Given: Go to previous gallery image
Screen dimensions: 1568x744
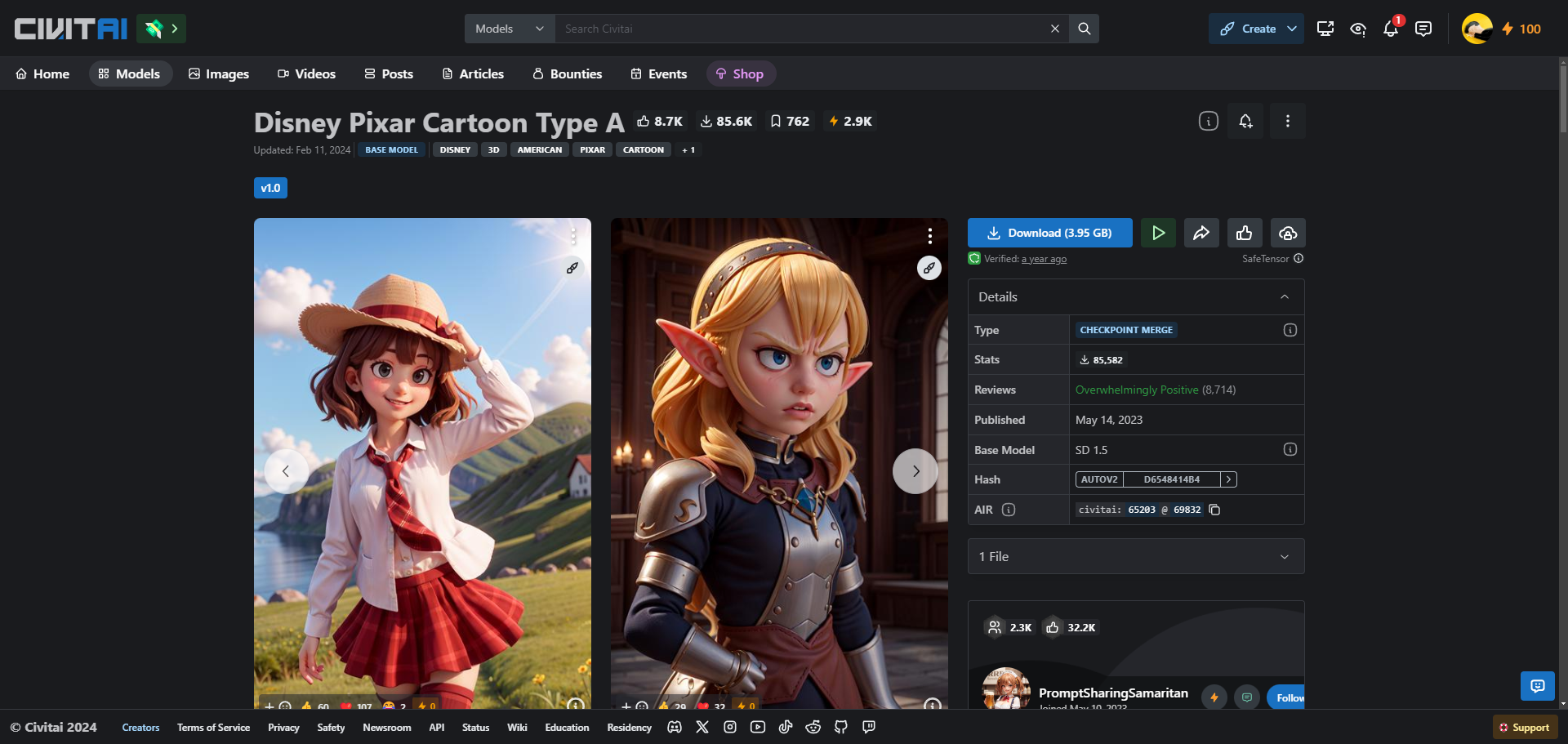Looking at the screenshot, I should (x=286, y=471).
